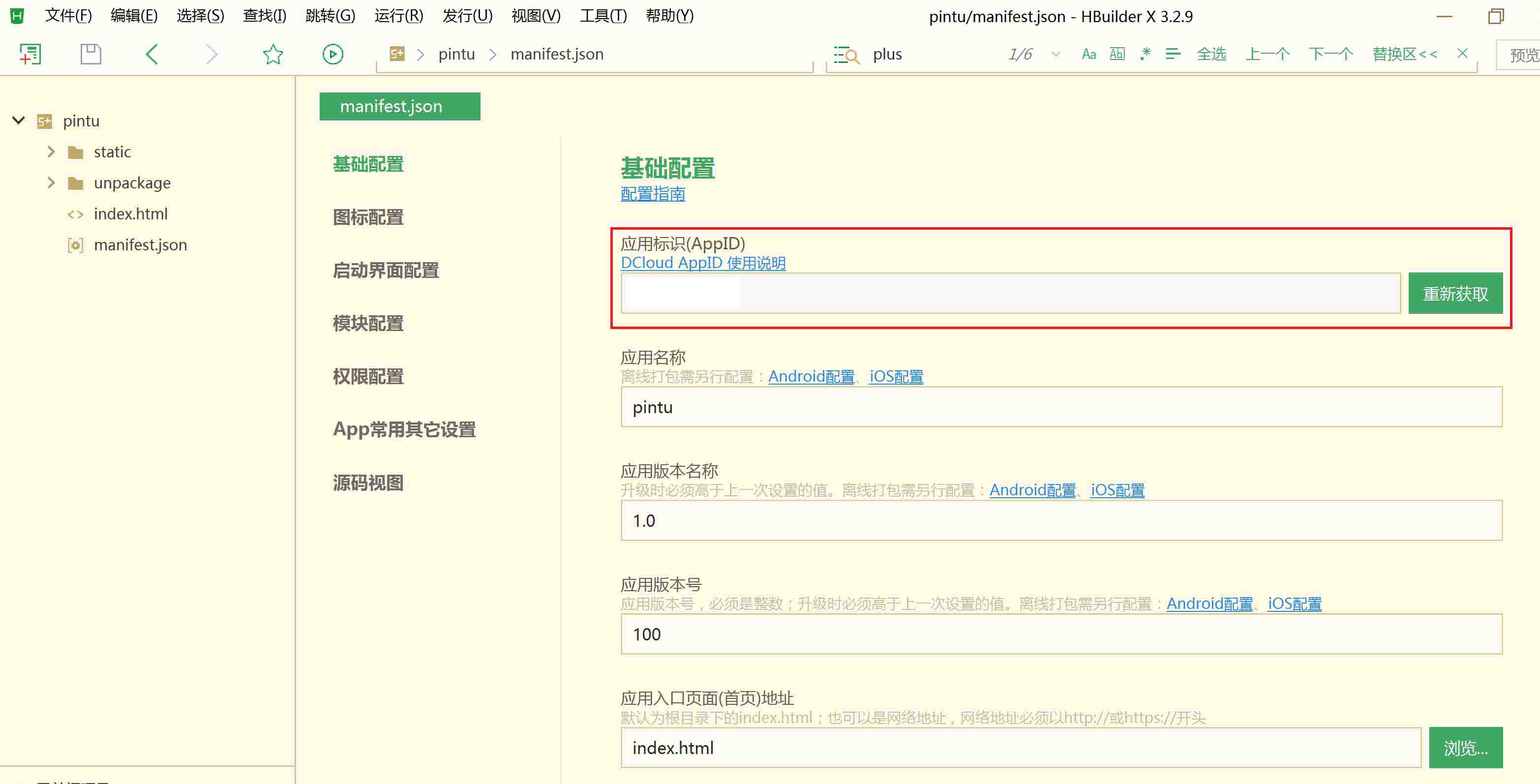Click the 应用名称 input field containing pintu
This screenshot has height=784, width=1540.
1061,407
